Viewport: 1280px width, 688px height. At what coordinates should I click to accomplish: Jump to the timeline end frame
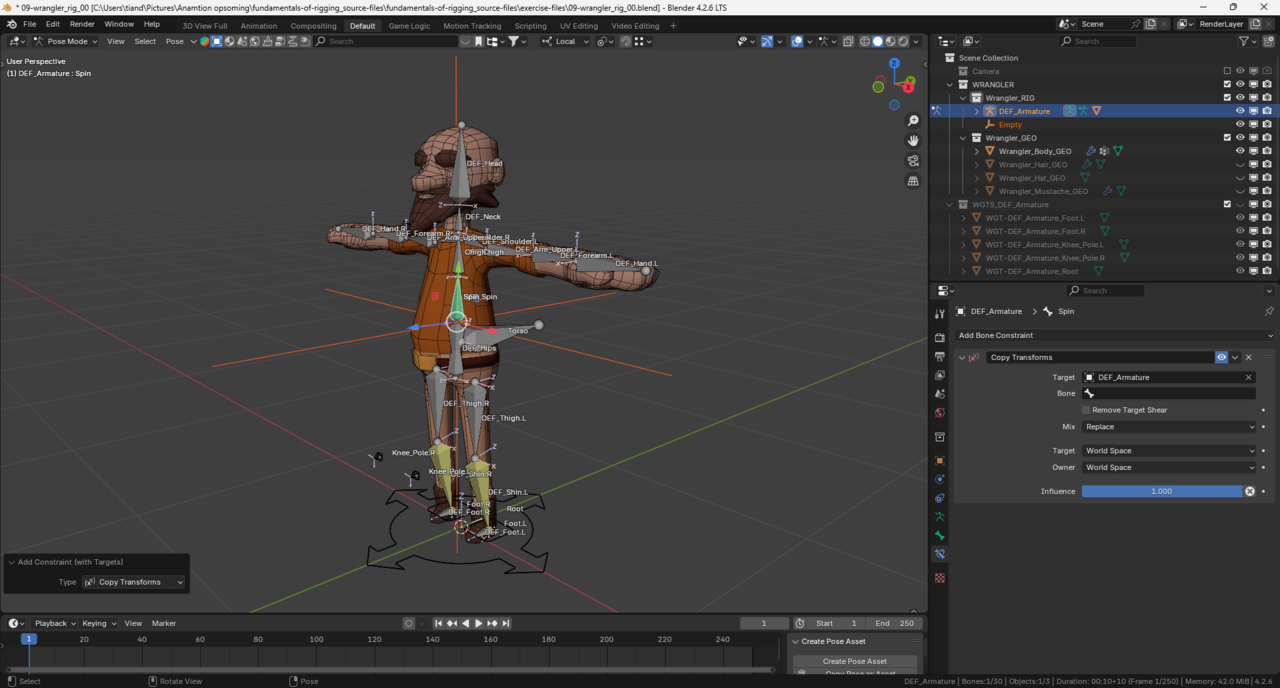pos(506,623)
